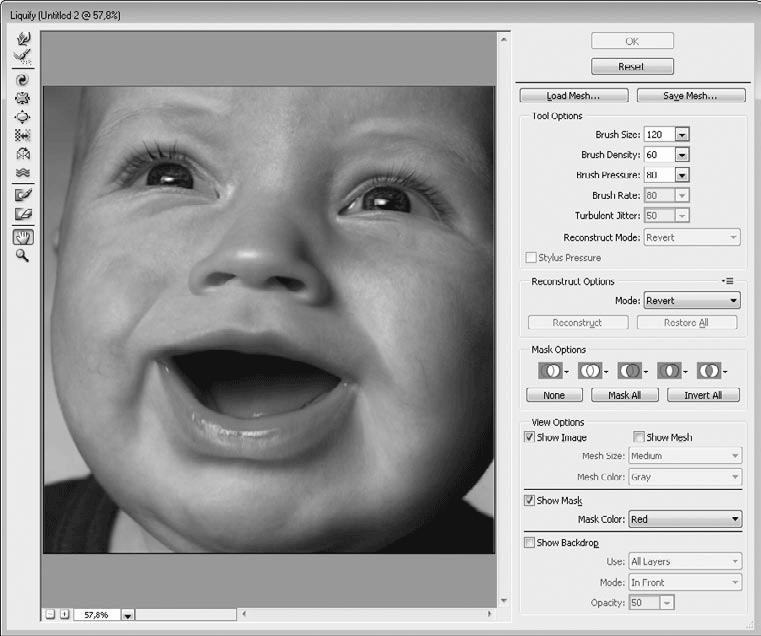Select the Bloat tool

[23, 117]
